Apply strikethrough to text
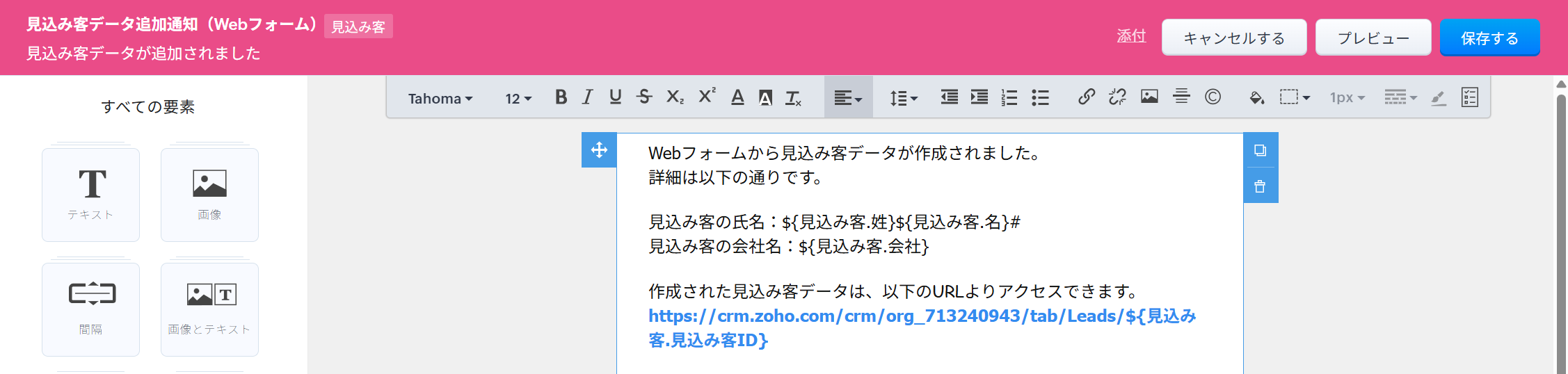1568x374 pixels. [x=644, y=97]
